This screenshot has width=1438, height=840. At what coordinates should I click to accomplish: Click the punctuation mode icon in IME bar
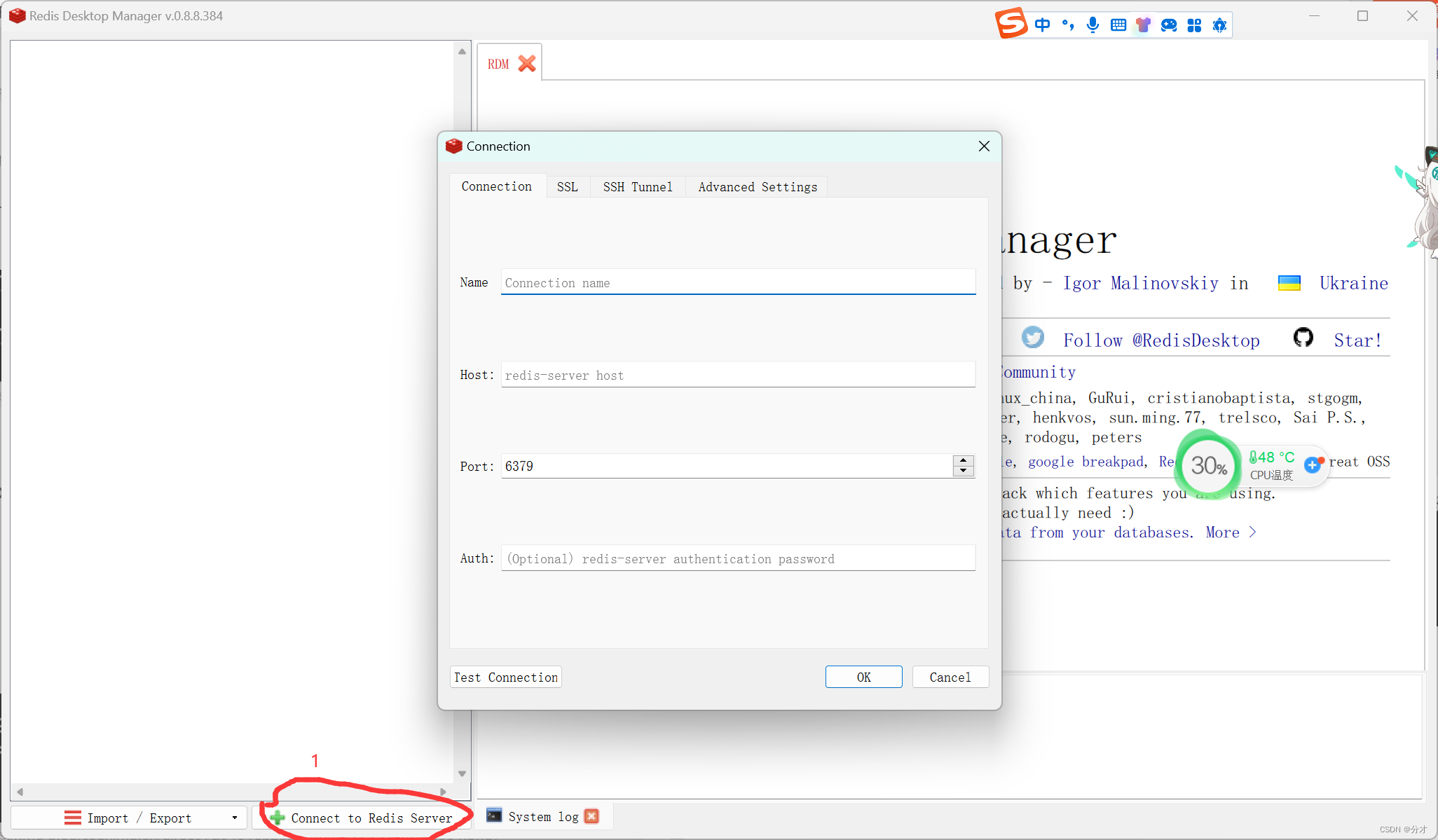(x=1068, y=25)
